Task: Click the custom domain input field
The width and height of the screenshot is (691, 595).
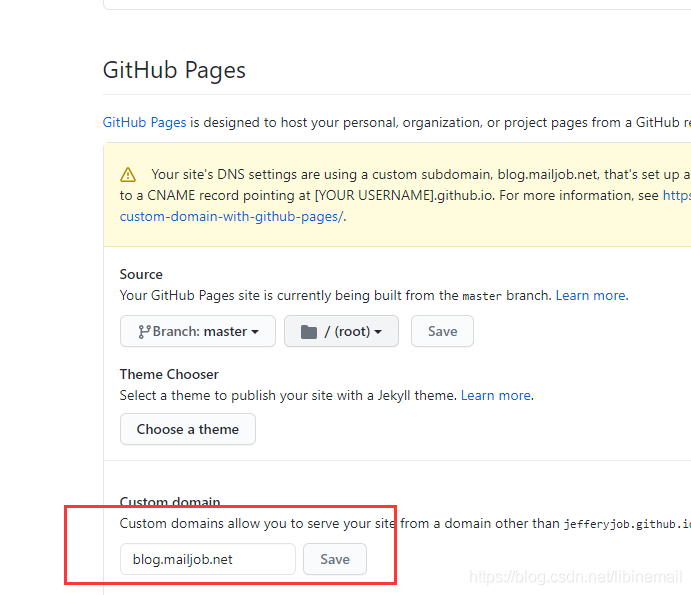Action: pos(208,559)
